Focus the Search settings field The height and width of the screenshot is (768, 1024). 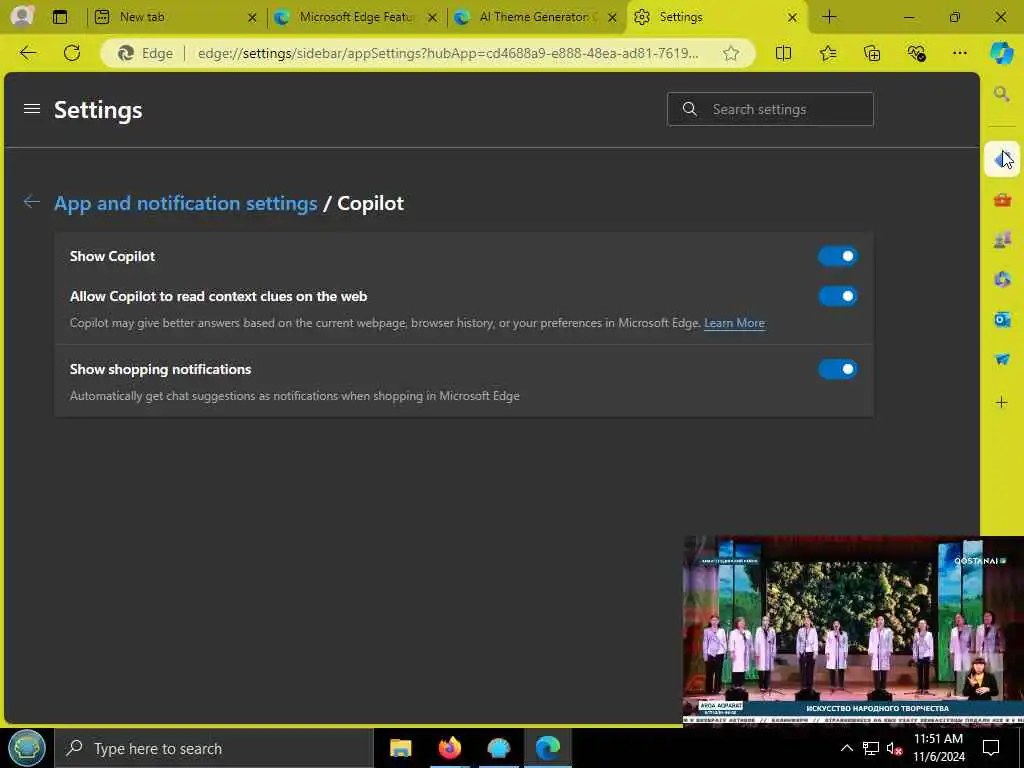[770, 109]
